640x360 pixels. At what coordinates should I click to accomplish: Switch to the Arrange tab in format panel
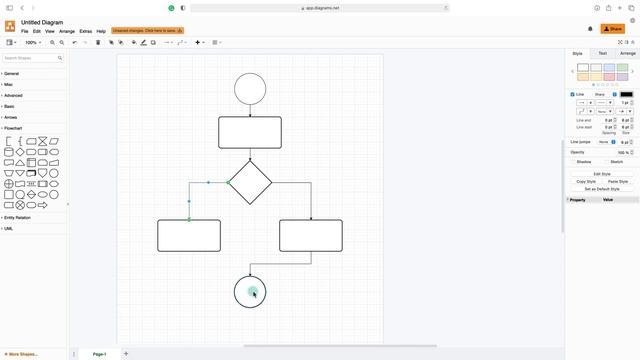tap(627, 53)
